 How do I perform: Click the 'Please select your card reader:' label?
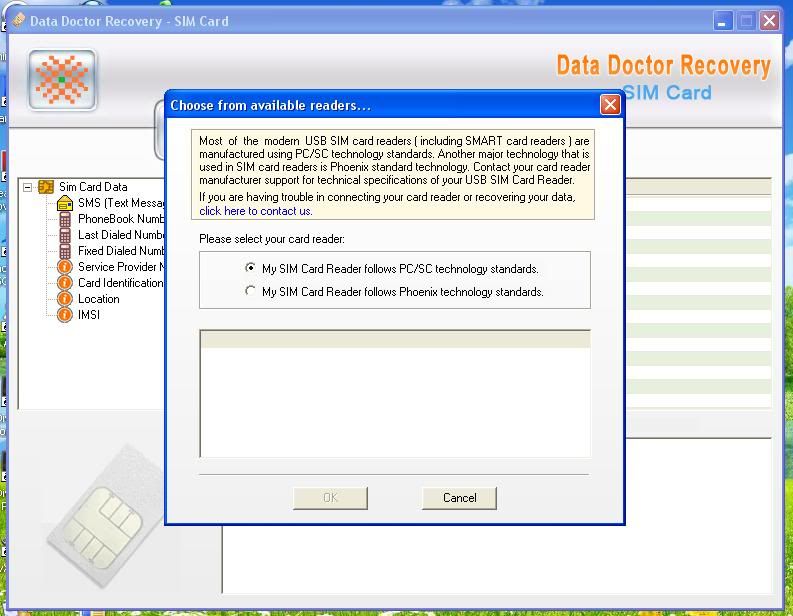[x=272, y=239]
